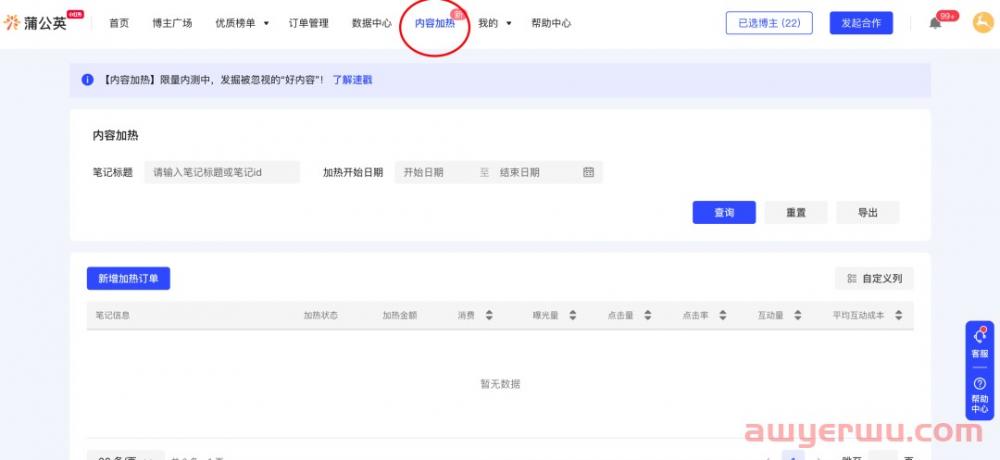Open 客服 from the floating sidebar
The image size is (1000, 460).
click(980, 343)
